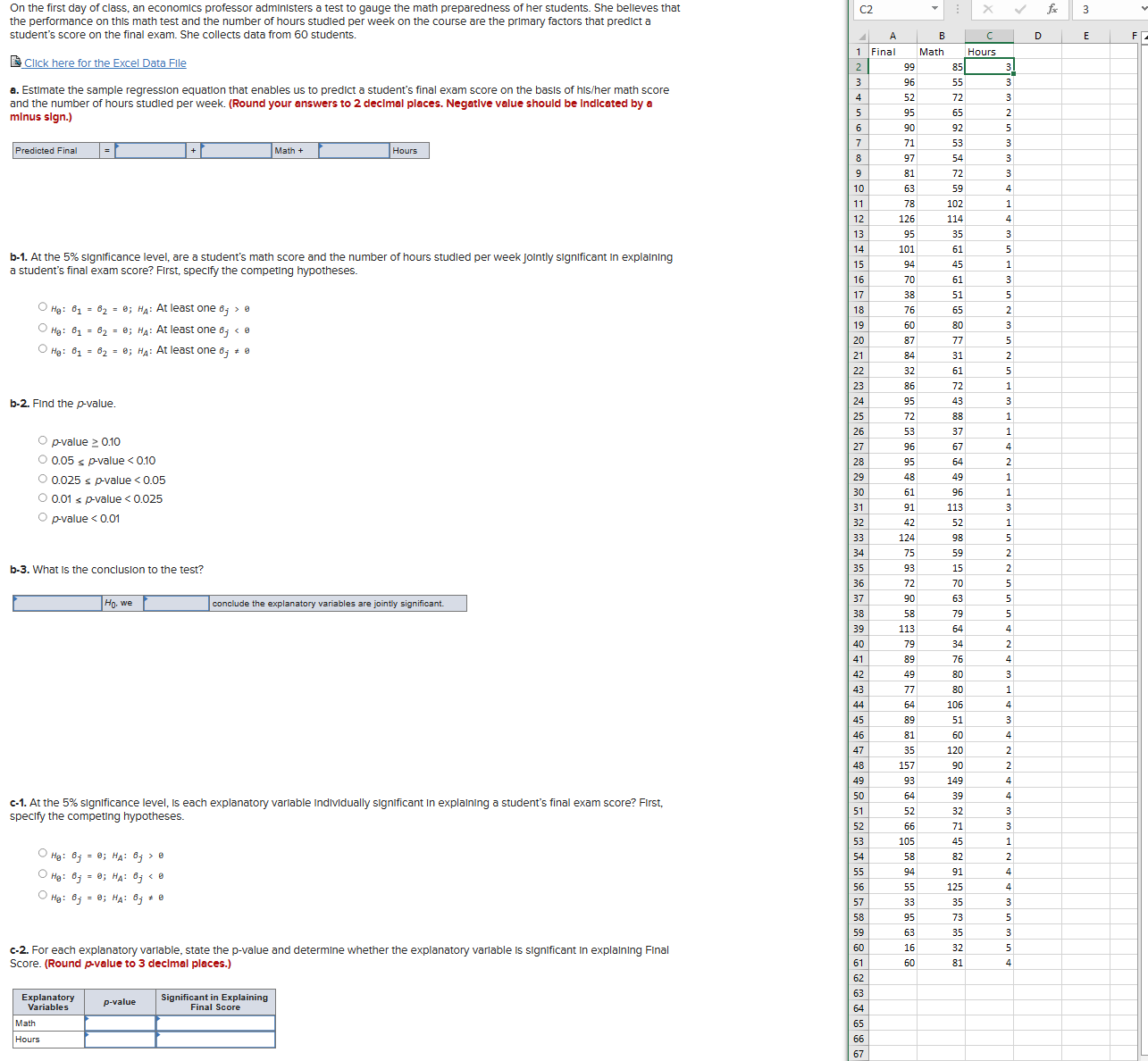Click the Excel file icon beside the data link

[16, 62]
